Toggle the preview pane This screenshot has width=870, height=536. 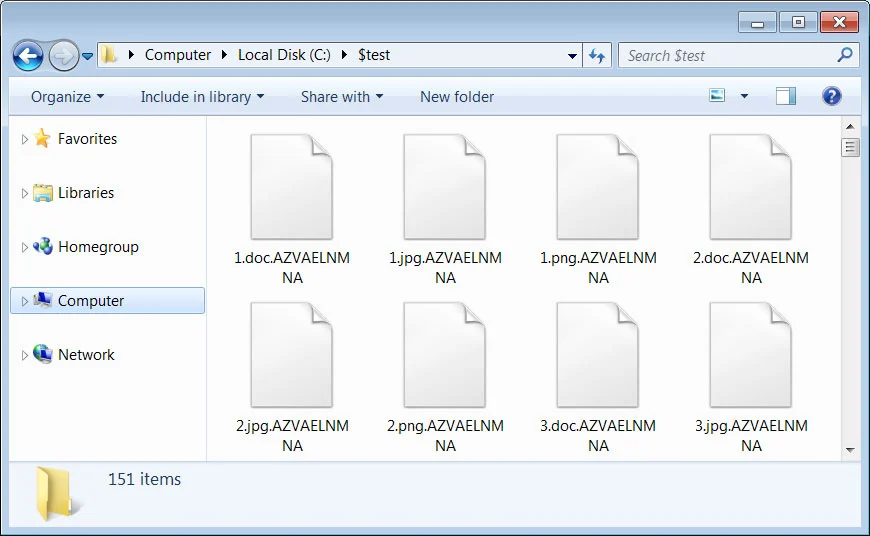(785, 97)
